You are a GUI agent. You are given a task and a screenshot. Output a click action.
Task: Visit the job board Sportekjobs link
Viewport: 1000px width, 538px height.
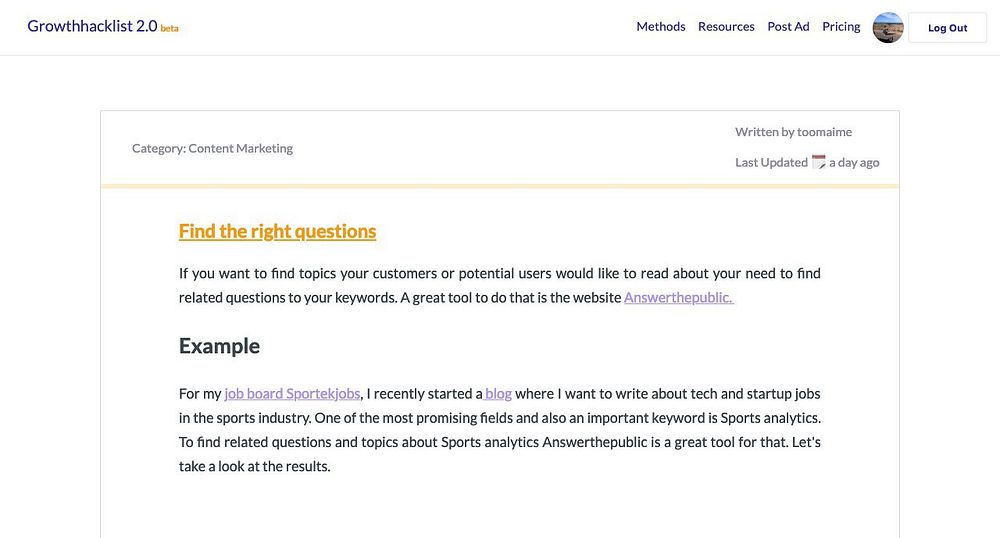coord(292,393)
